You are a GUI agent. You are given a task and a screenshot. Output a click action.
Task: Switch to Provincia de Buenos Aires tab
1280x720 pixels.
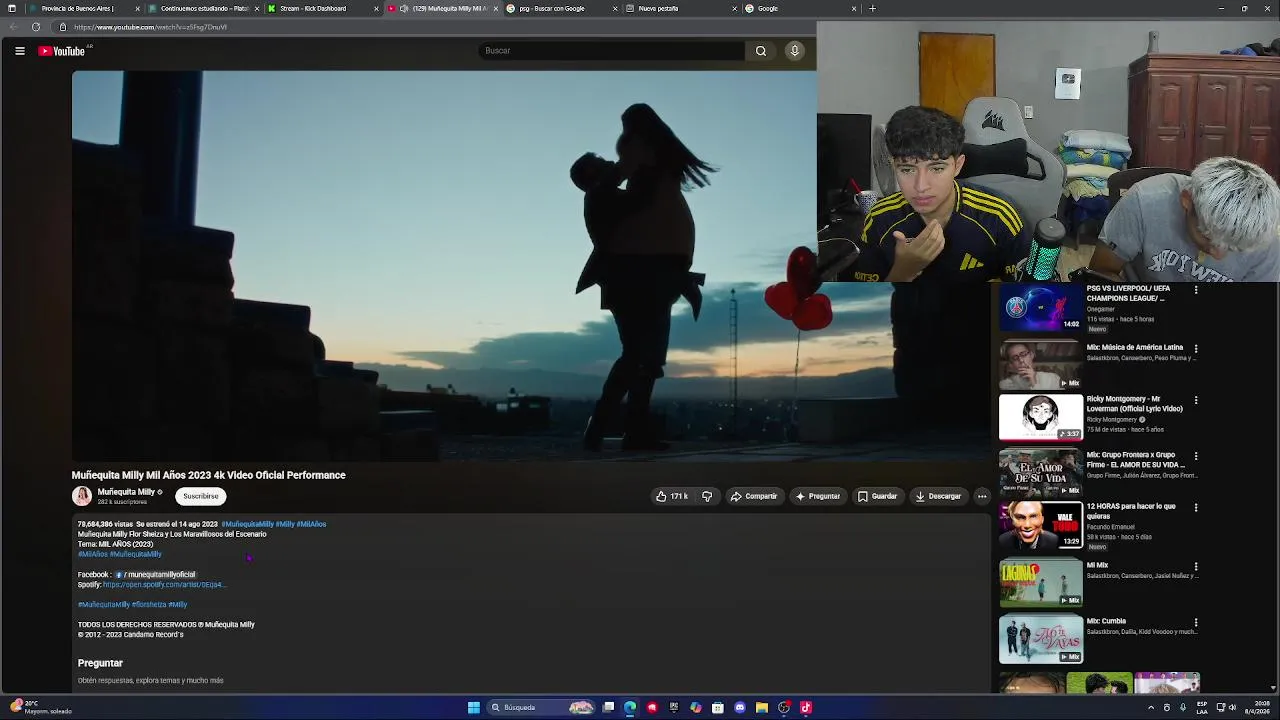point(82,8)
